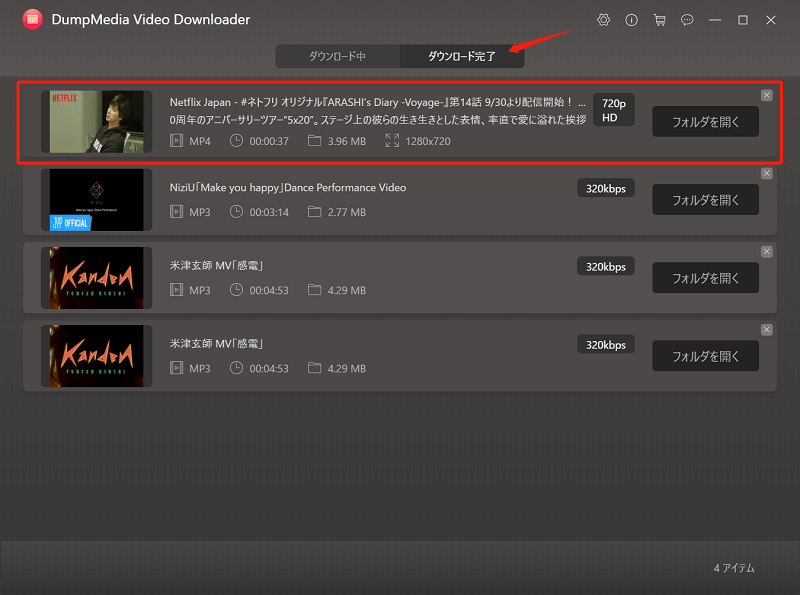Remove the first 米津玄師 感電 entry

(x=766, y=252)
